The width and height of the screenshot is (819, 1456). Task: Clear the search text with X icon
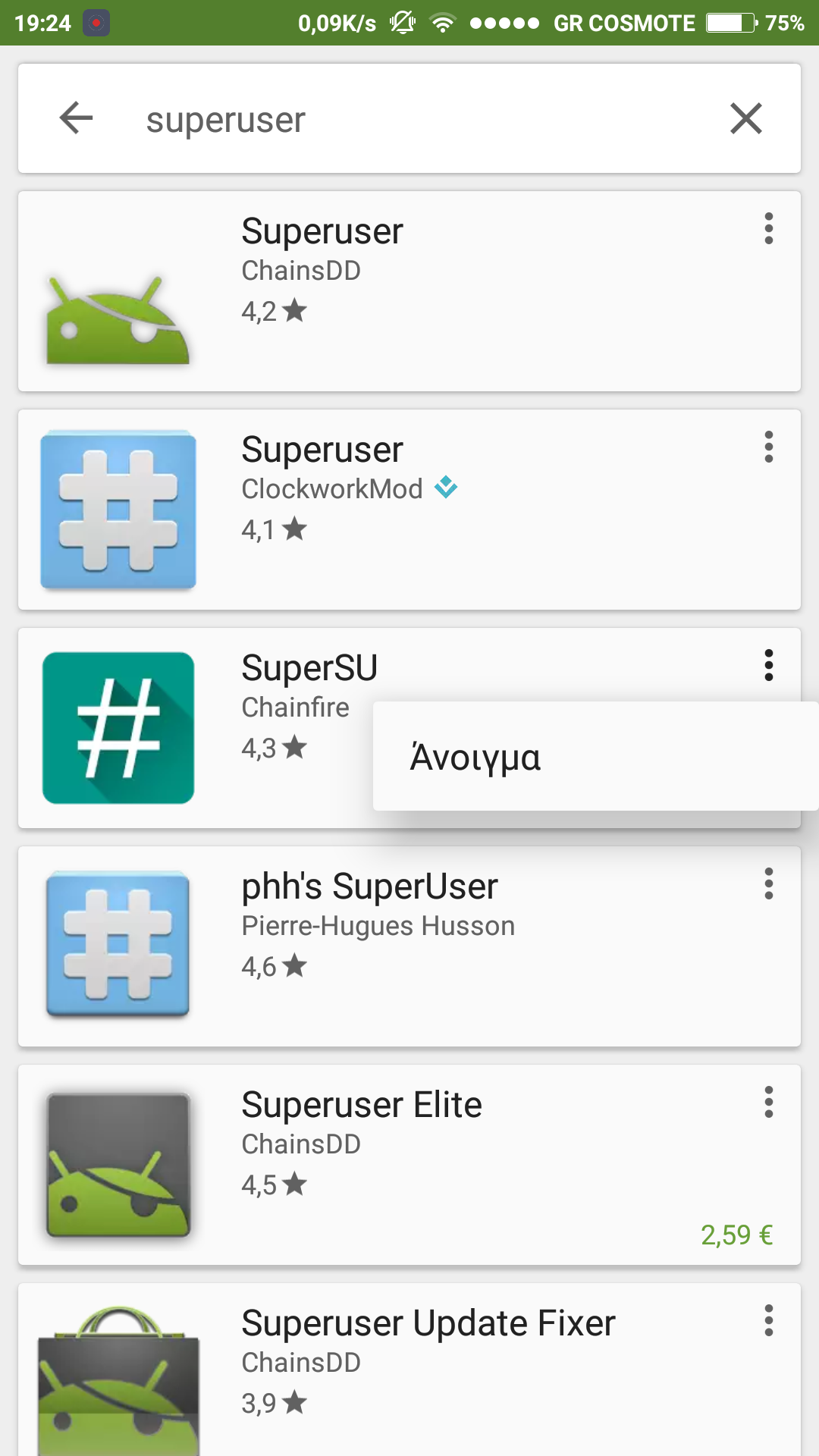pos(745,118)
